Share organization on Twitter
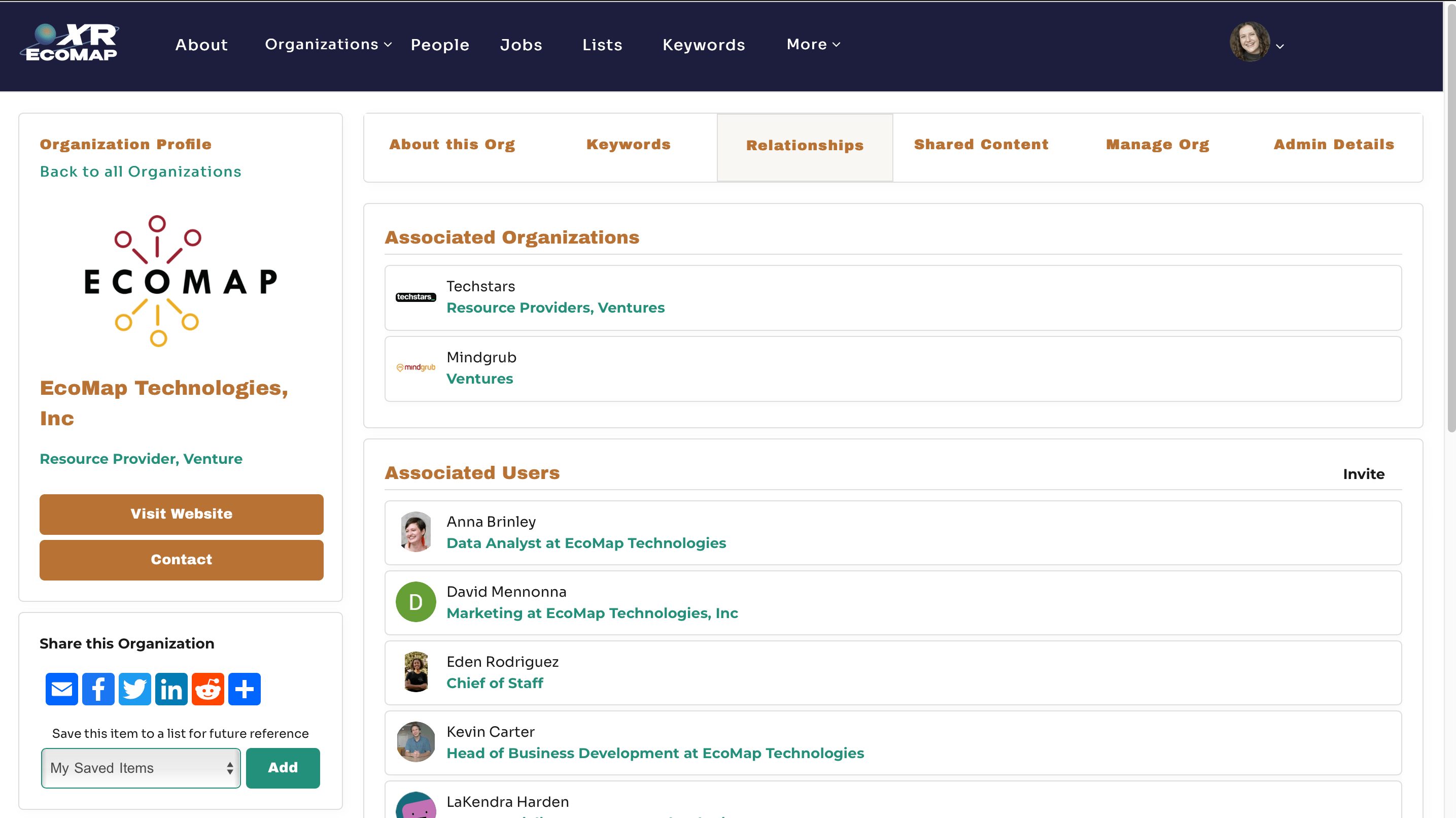This screenshot has width=1456, height=818. coord(134,689)
